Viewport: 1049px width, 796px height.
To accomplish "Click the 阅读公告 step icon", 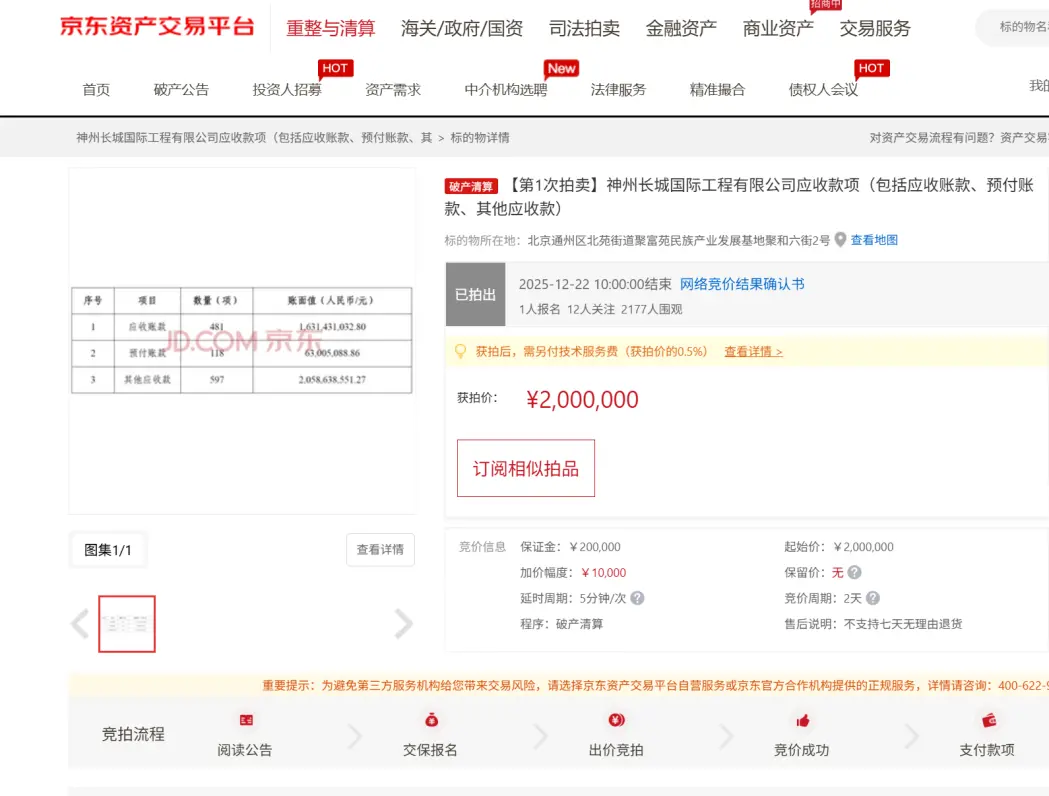I will [245, 720].
